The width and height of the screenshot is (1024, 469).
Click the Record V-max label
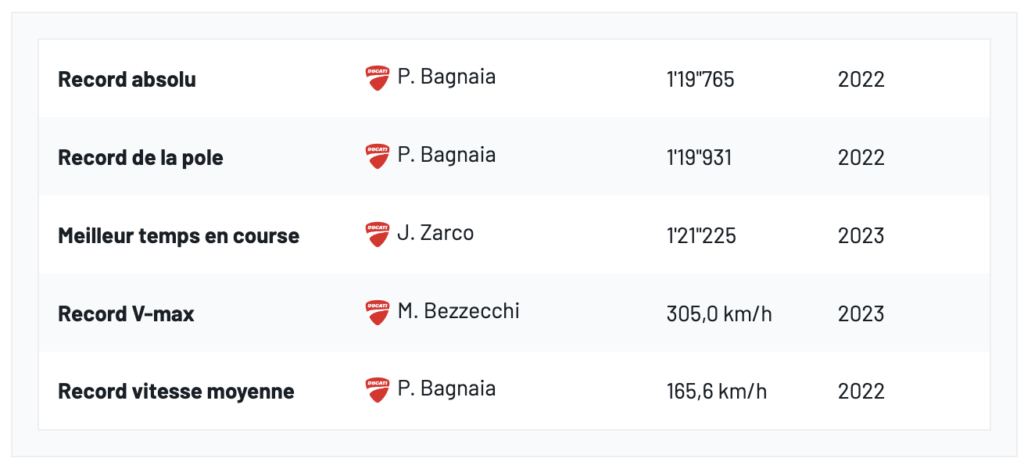point(126,314)
